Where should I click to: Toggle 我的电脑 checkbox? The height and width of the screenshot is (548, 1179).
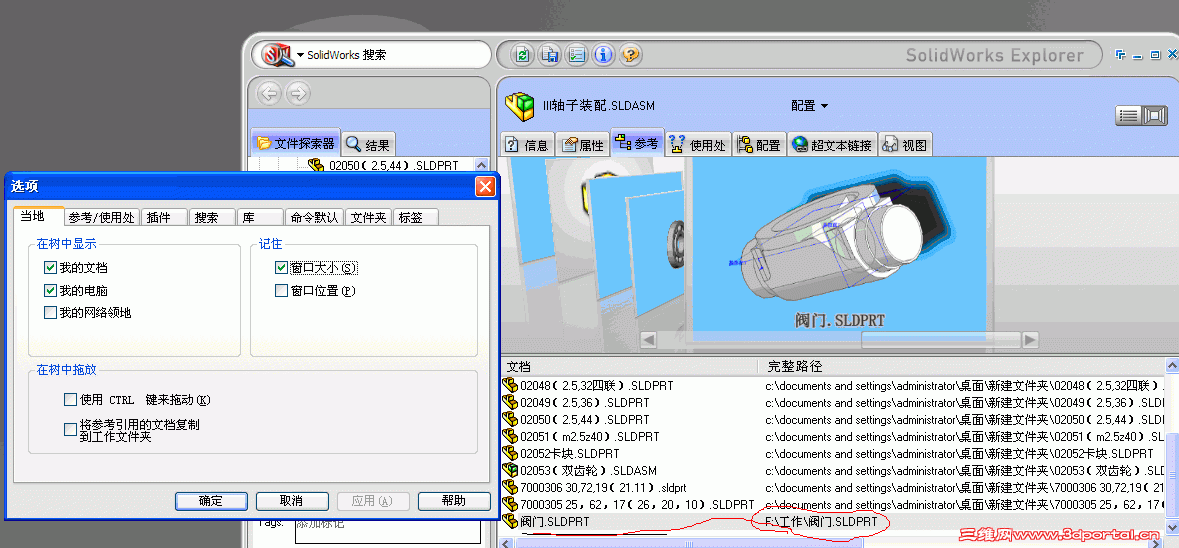point(50,290)
